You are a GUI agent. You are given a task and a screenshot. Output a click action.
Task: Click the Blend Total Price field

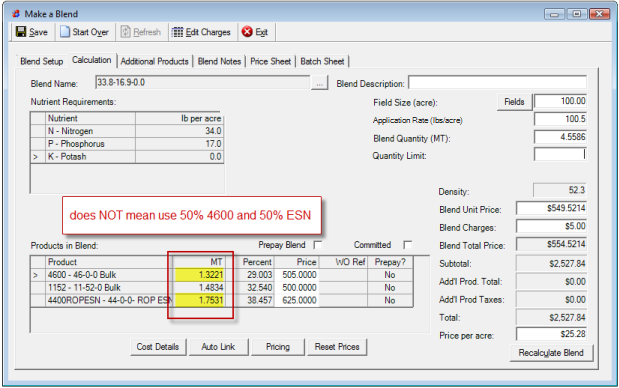click(x=551, y=244)
